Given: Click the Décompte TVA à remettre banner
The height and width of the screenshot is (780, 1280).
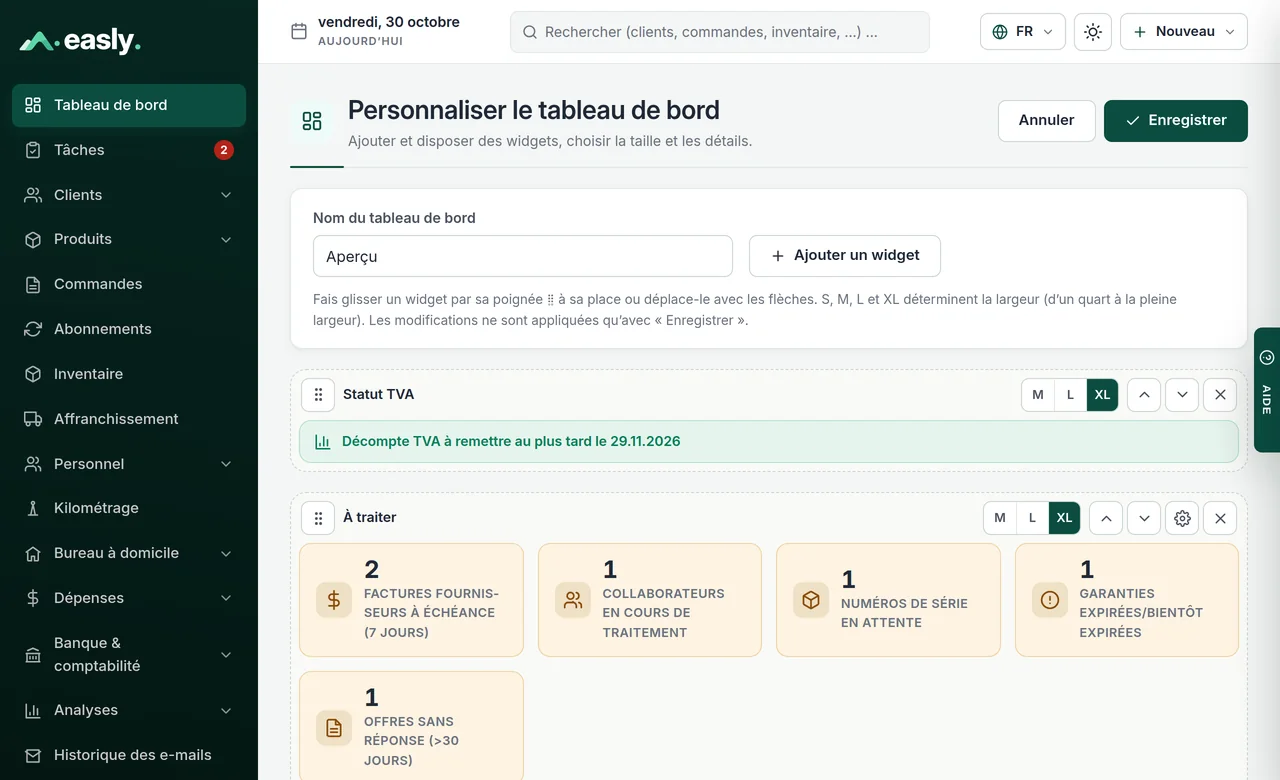Looking at the screenshot, I should click(769, 441).
